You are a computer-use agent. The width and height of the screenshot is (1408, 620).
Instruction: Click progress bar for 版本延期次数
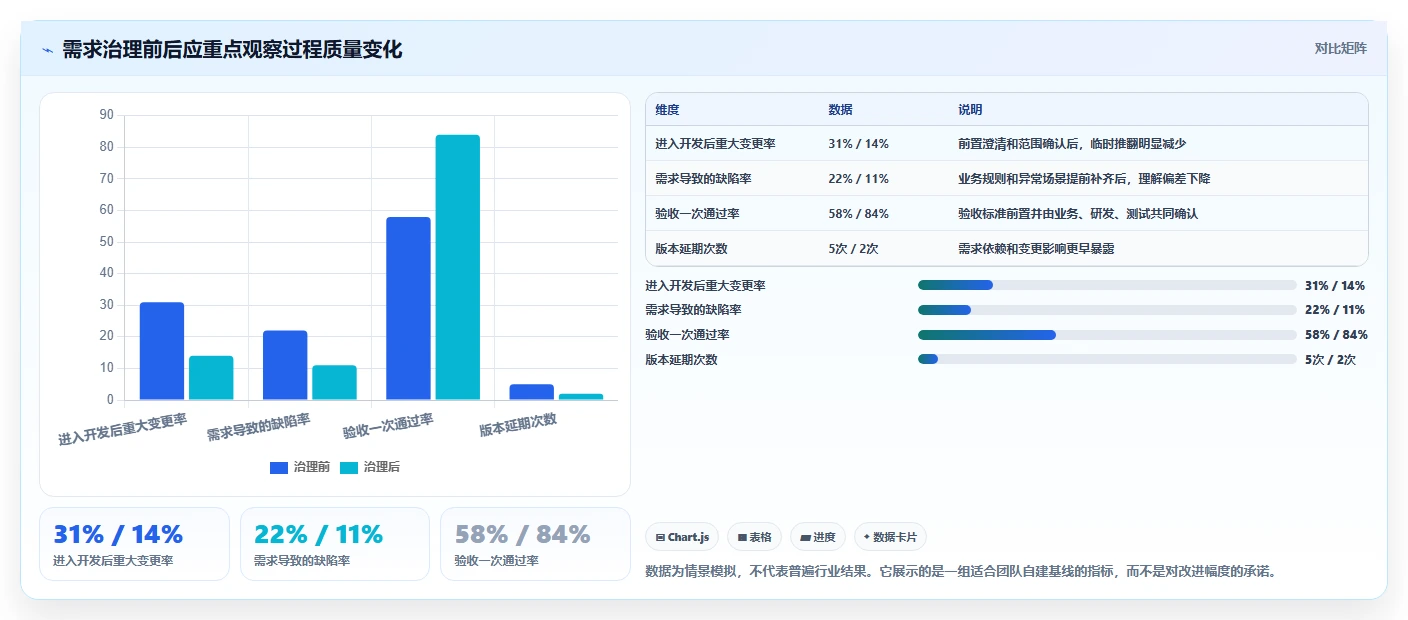[1107, 359]
